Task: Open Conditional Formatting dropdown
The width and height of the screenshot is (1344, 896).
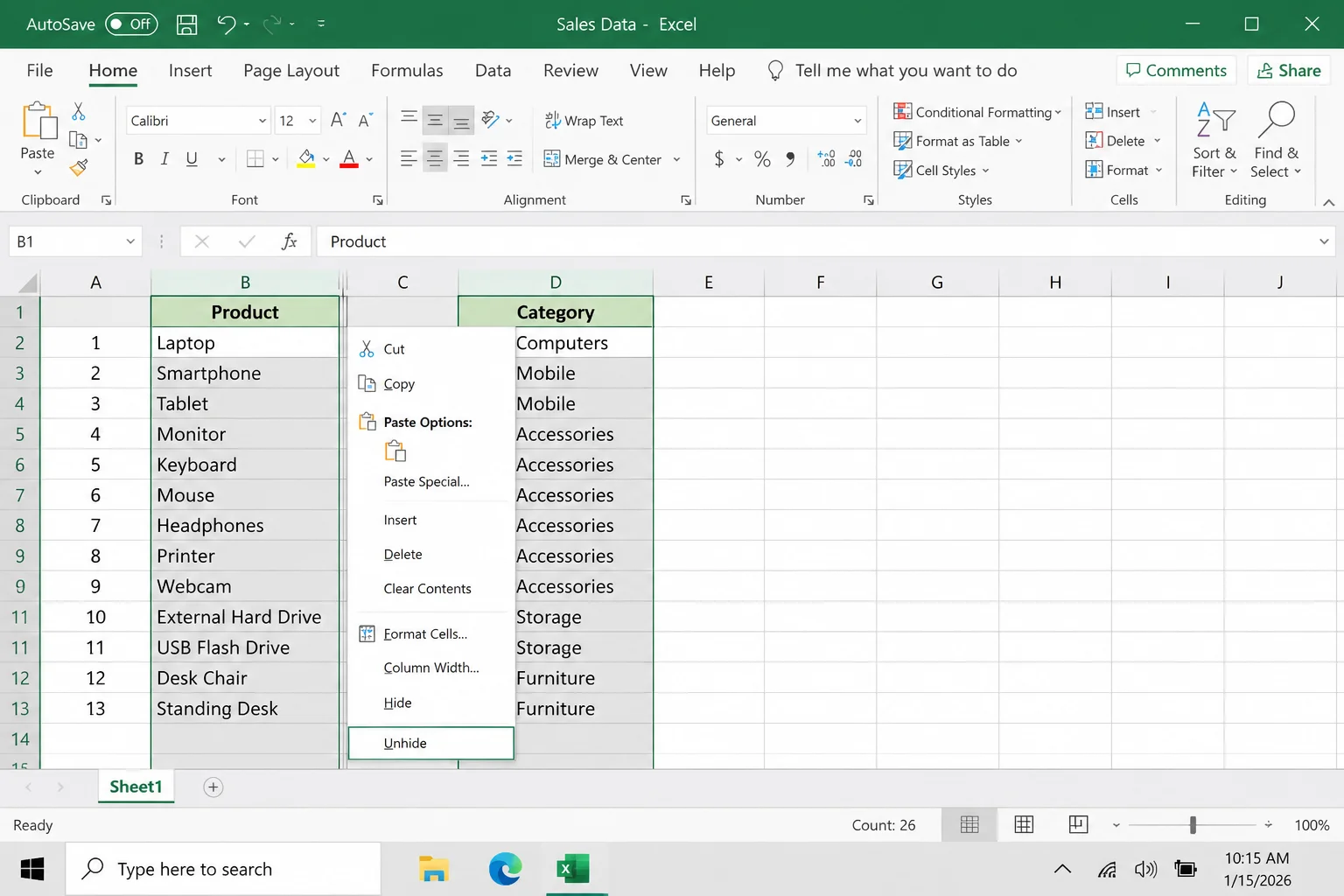Action: (x=977, y=112)
